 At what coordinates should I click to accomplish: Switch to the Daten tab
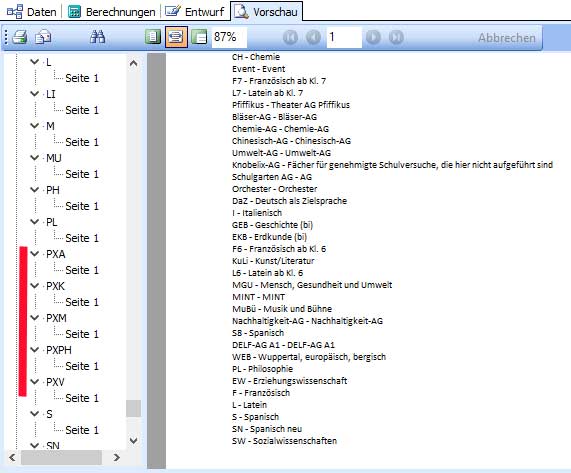tap(32, 12)
